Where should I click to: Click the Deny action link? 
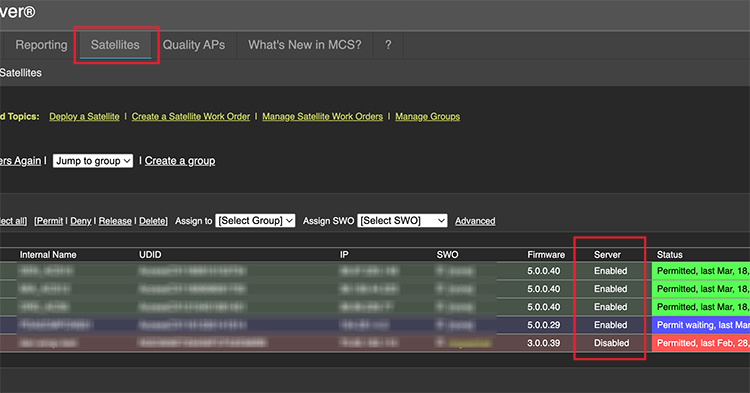point(80,221)
